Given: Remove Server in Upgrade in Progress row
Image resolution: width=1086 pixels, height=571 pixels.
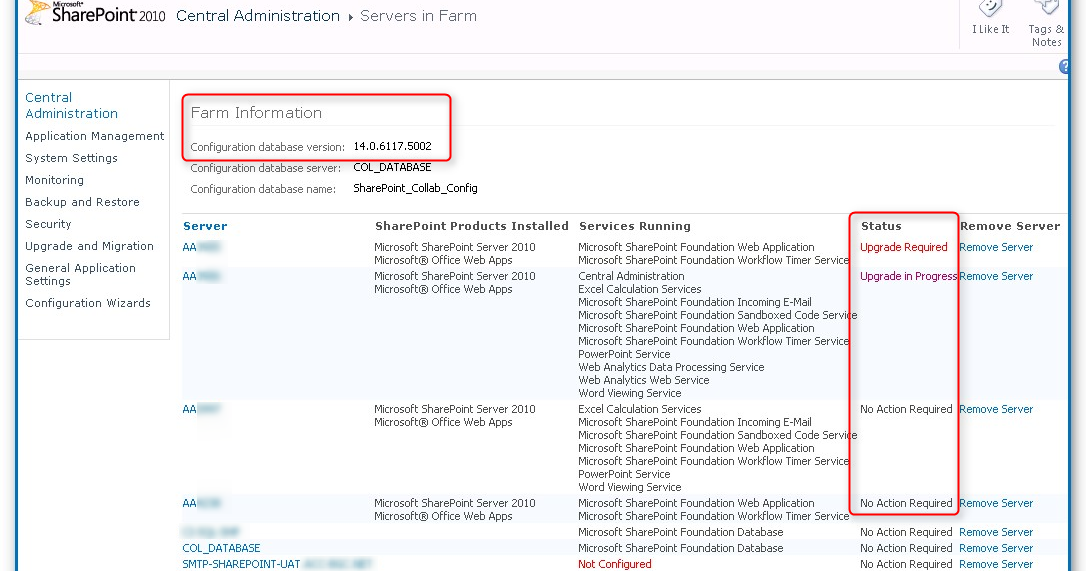Looking at the screenshot, I should 996,276.
